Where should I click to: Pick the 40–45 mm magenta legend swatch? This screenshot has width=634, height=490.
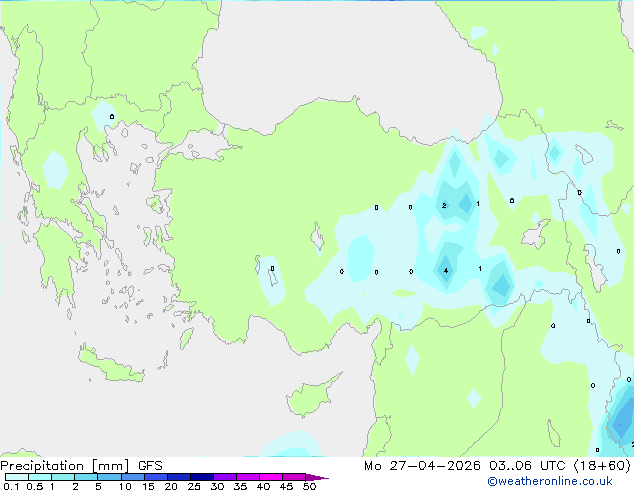tap(271, 477)
